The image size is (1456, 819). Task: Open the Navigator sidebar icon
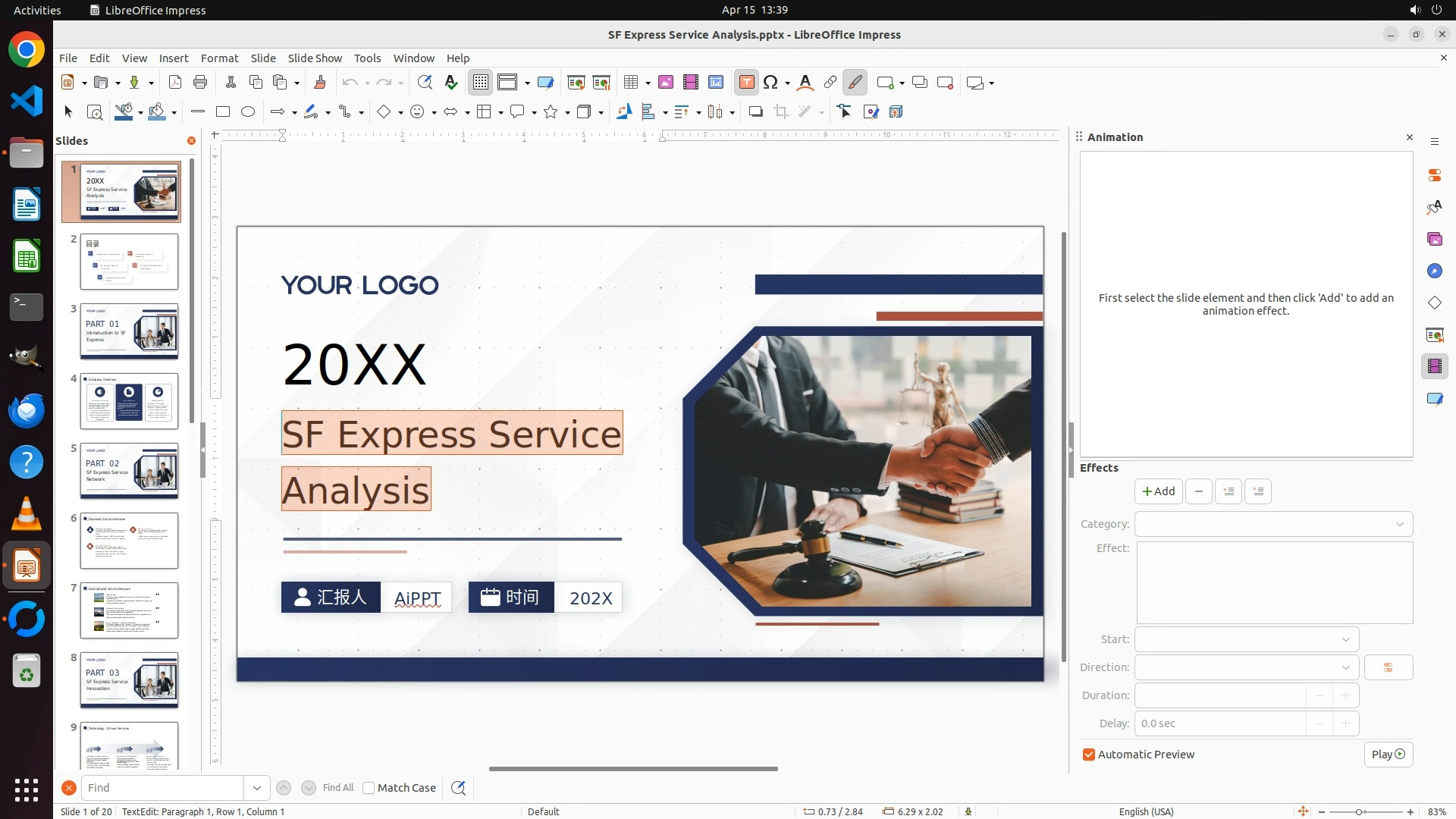pos(1434,271)
